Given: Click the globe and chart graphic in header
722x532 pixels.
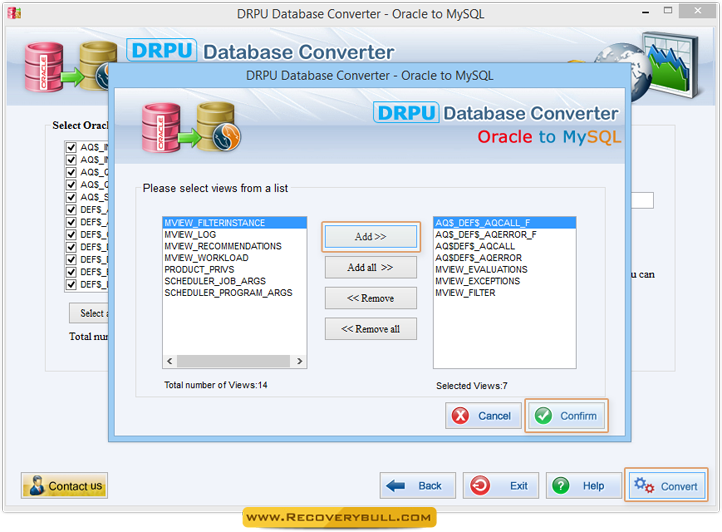Looking at the screenshot, I should point(646,65).
